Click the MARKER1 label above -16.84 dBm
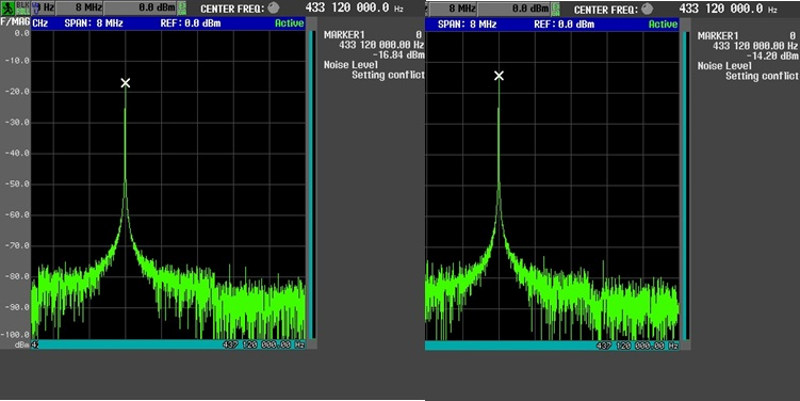800x401 pixels. (344, 35)
